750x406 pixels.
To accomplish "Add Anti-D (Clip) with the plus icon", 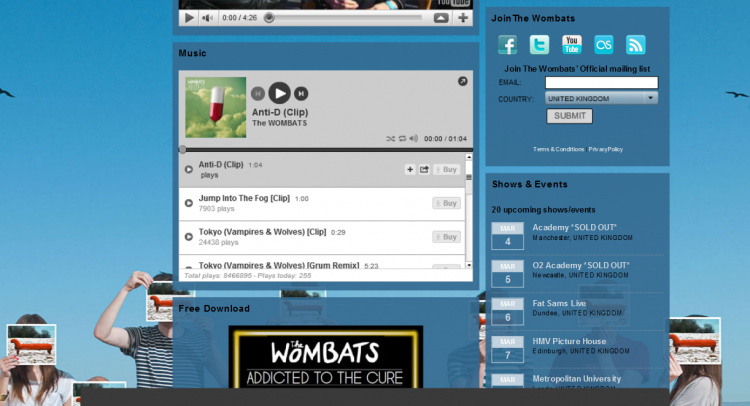I will click(x=410, y=169).
